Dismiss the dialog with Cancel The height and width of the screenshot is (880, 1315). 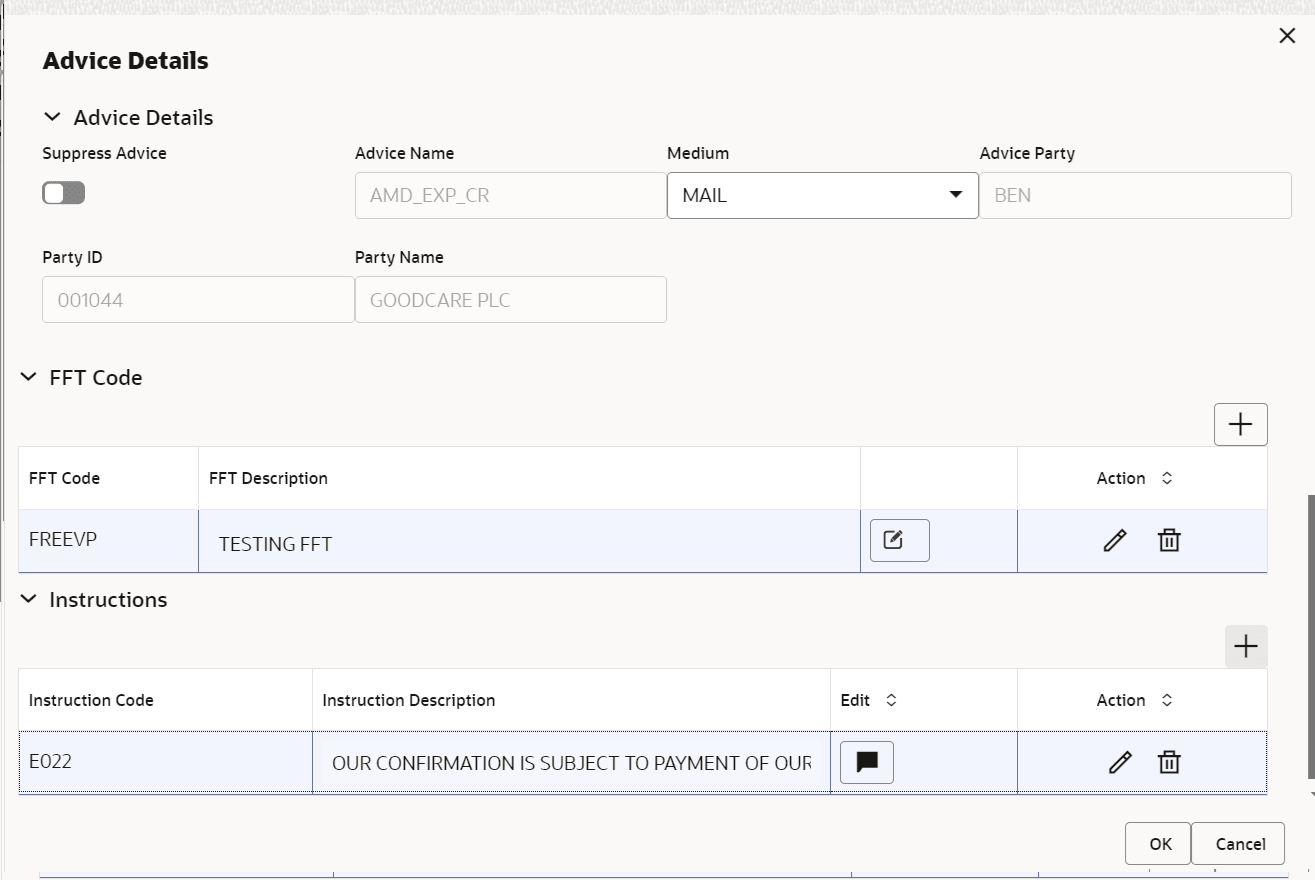1237,843
